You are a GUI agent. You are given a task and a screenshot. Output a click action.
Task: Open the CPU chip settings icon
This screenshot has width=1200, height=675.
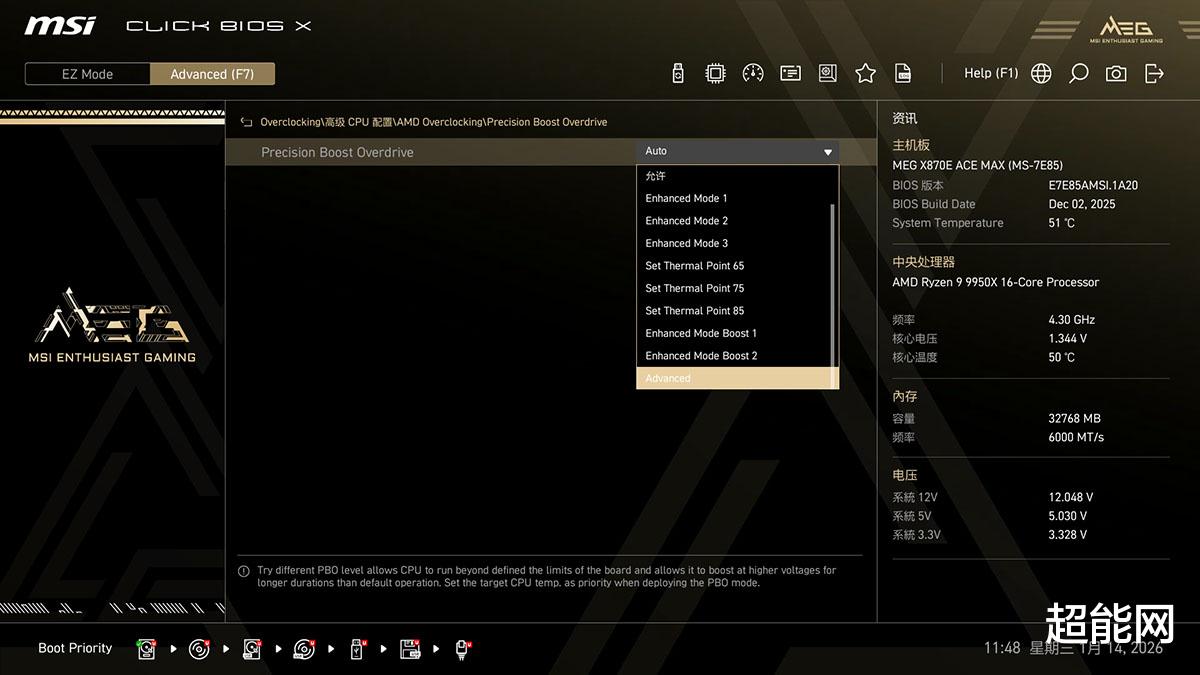point(715,73)
